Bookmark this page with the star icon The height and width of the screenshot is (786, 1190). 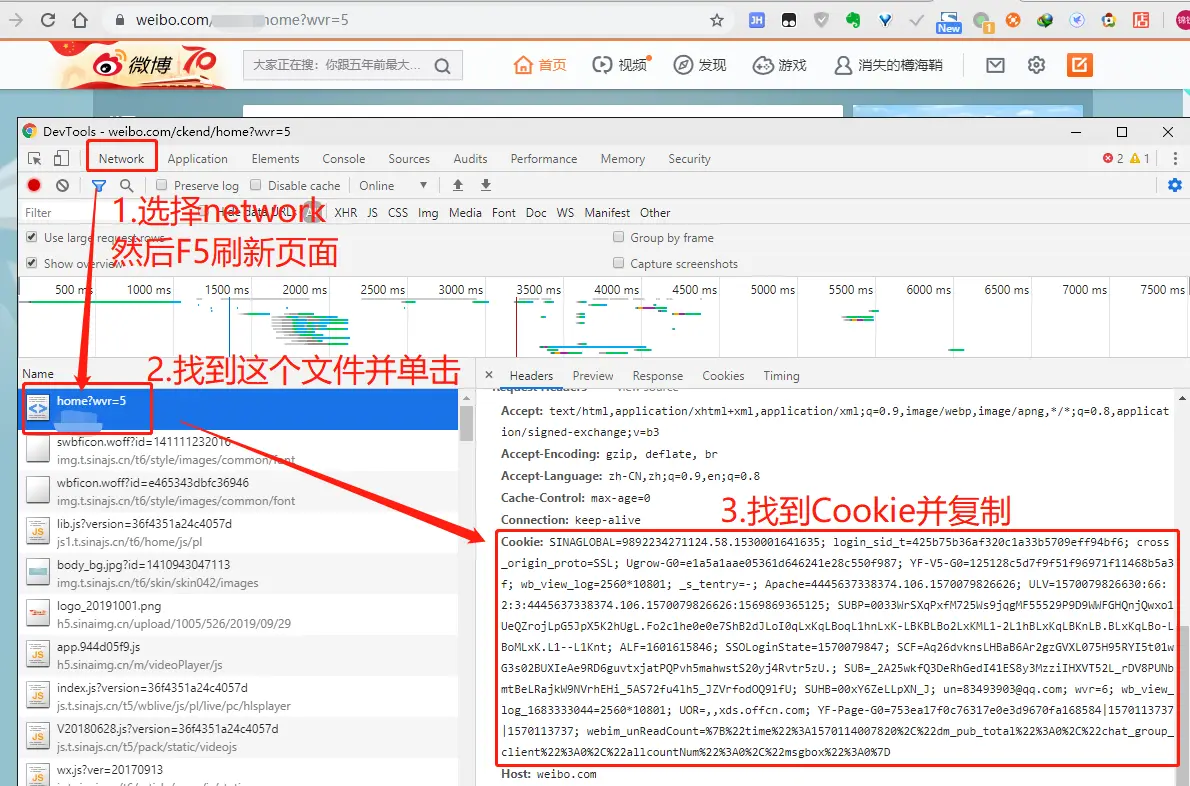point(716,20)
